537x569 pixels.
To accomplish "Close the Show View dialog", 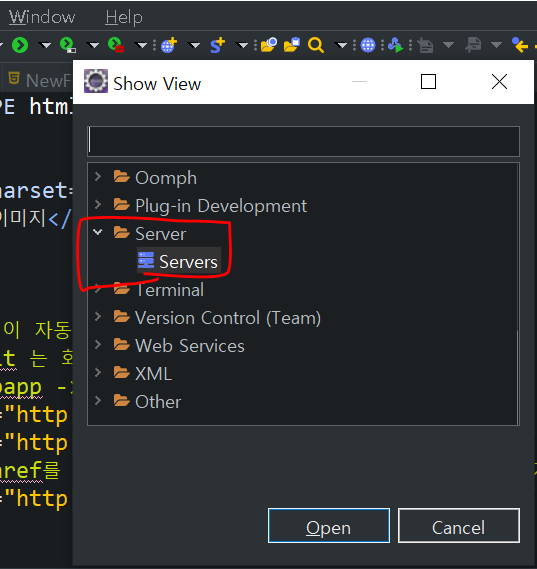I will coord(499,82).
